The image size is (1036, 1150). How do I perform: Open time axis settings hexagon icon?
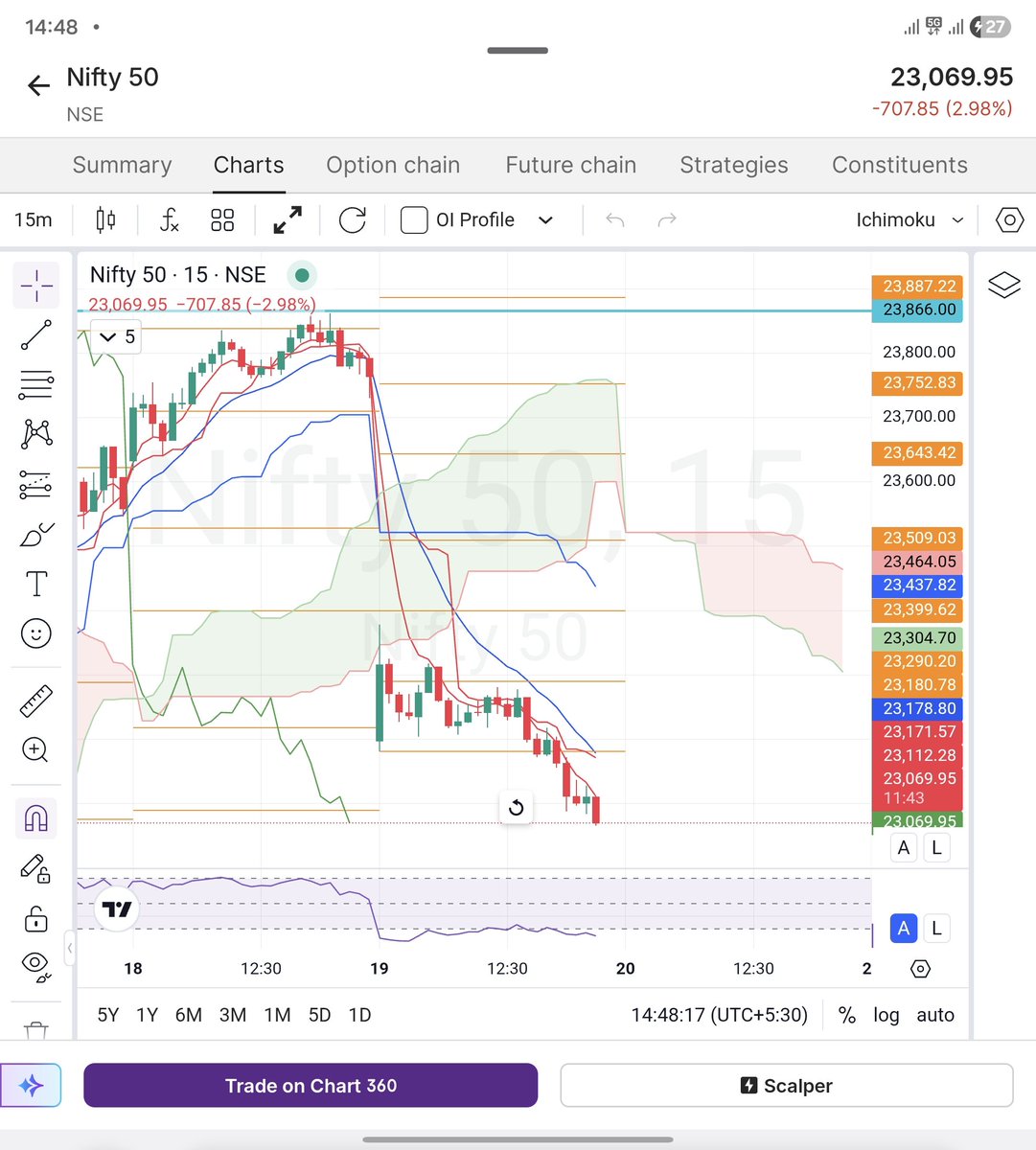(x=920, y=969)
